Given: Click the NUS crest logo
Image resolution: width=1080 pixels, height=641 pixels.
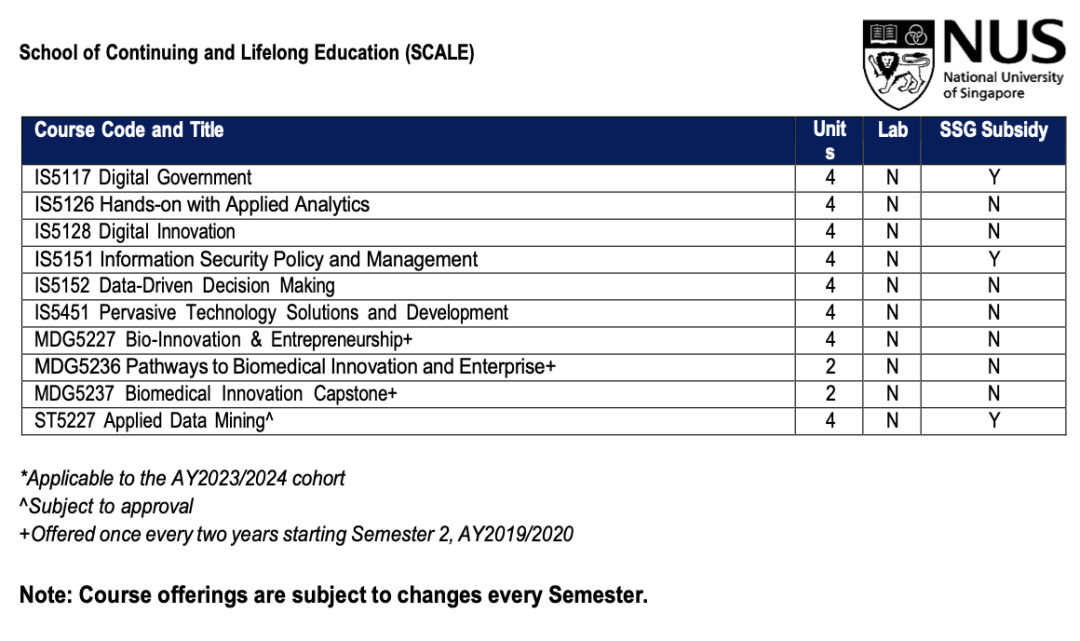Looking at the screenshot, I should [899, 64].
